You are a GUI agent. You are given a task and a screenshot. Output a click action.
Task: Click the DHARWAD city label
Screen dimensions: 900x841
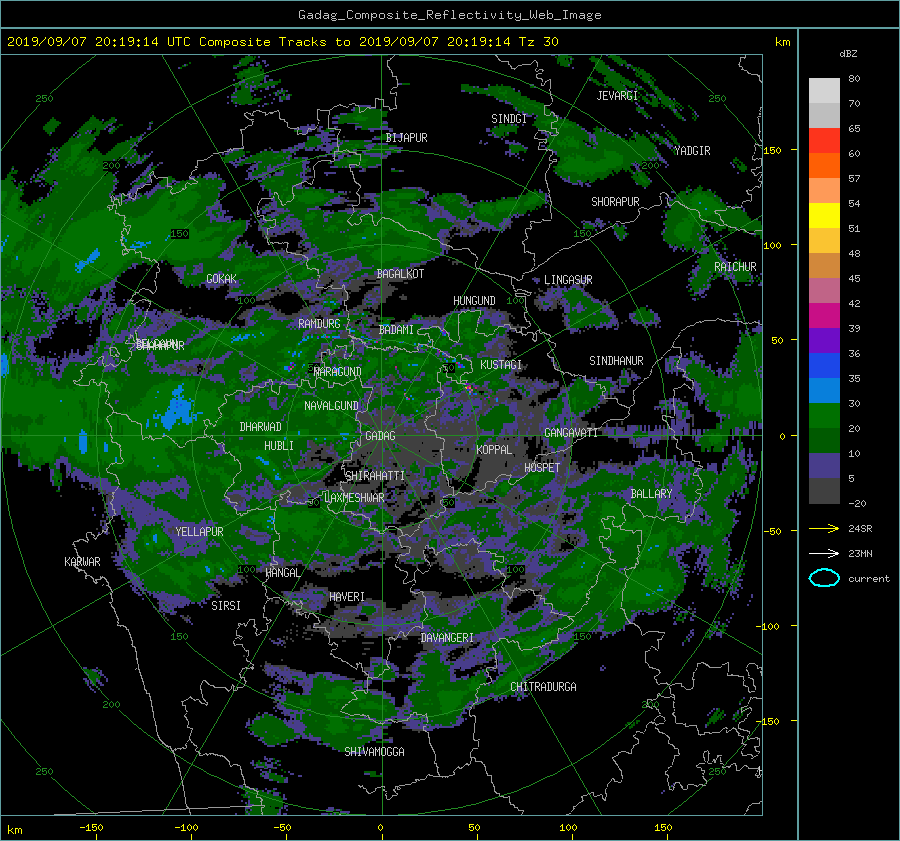(x=261, y=427)
